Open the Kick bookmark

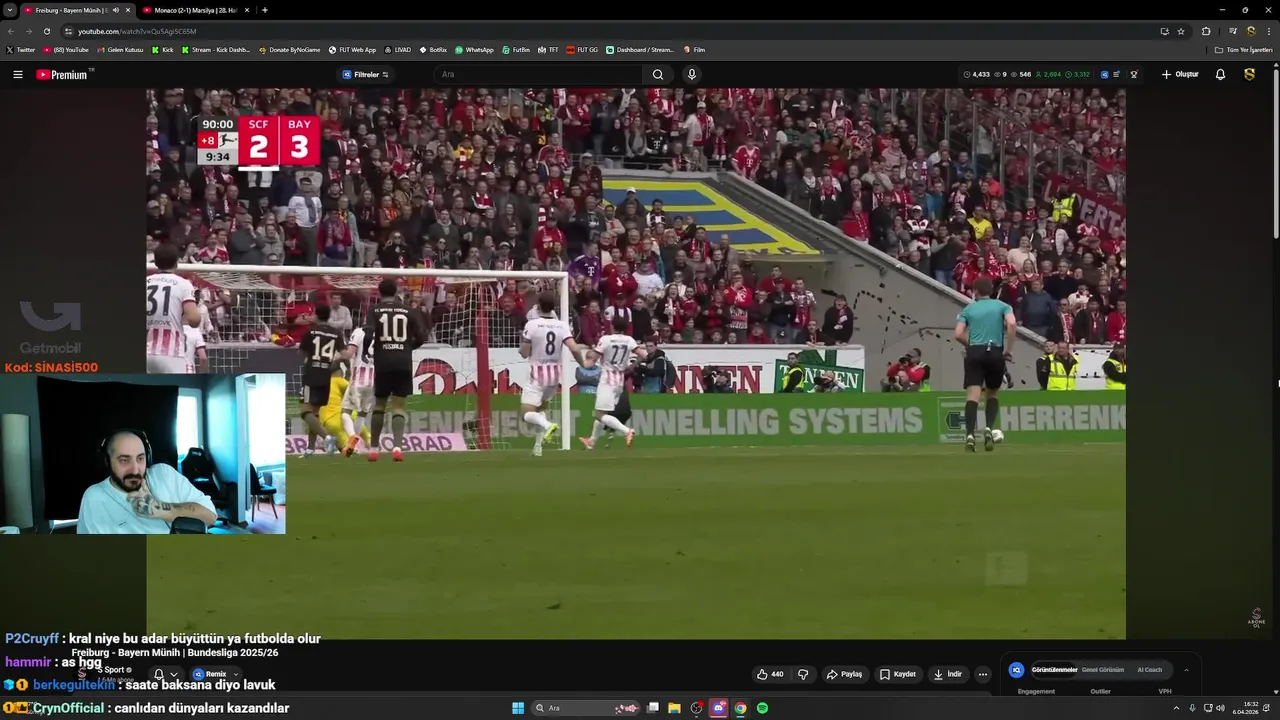162,49
